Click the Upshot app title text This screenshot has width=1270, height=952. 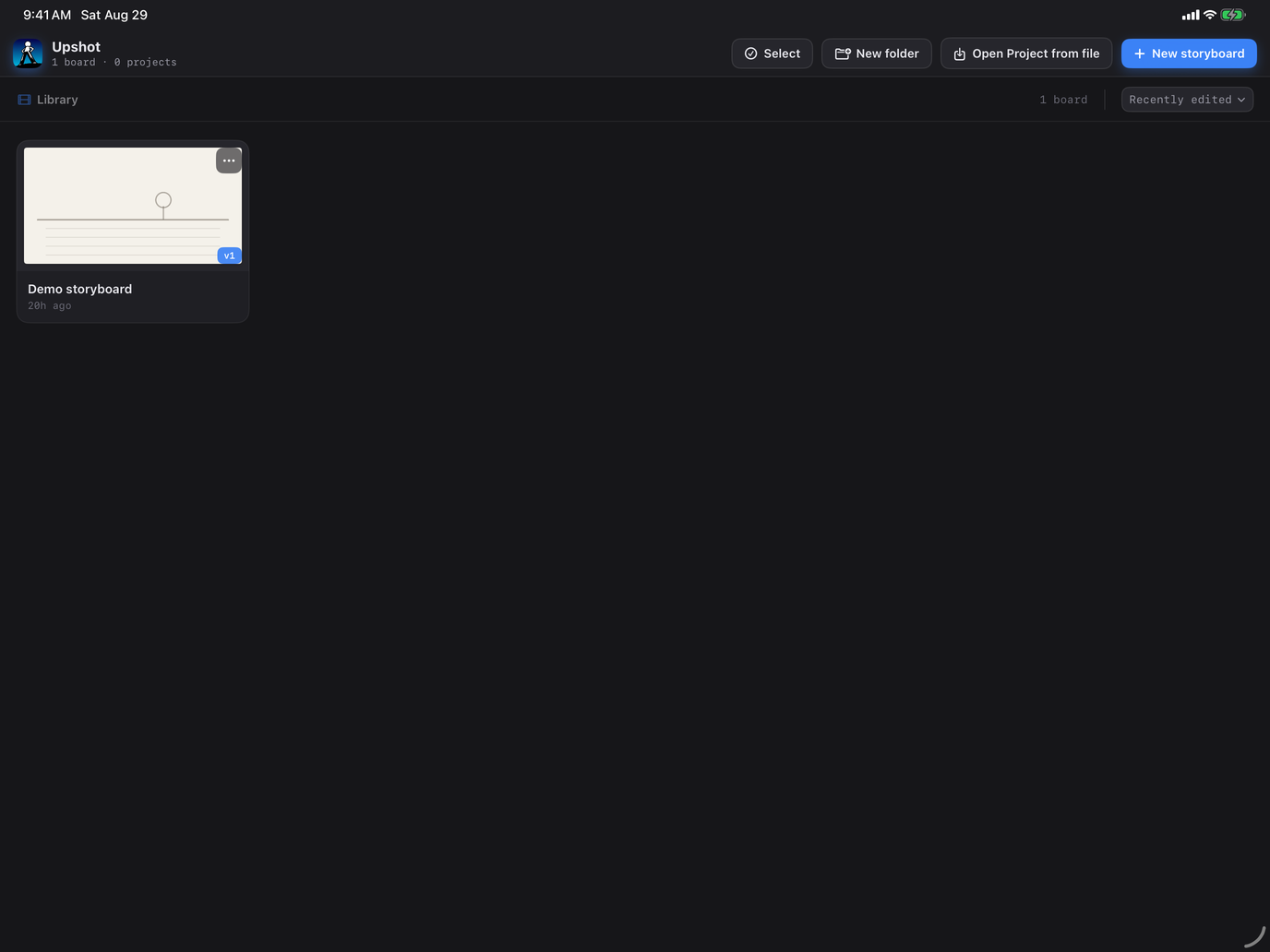click(x=76, y=47)
